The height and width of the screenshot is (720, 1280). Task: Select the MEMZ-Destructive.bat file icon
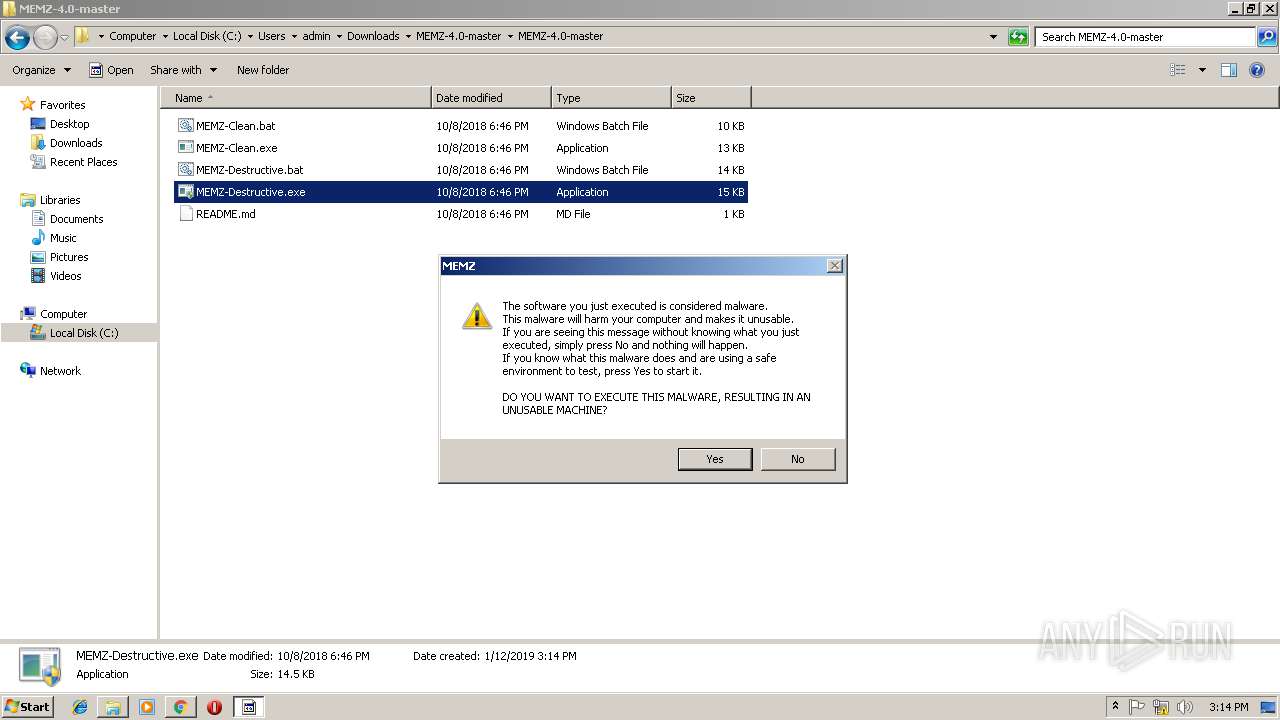tap(185, 170)
